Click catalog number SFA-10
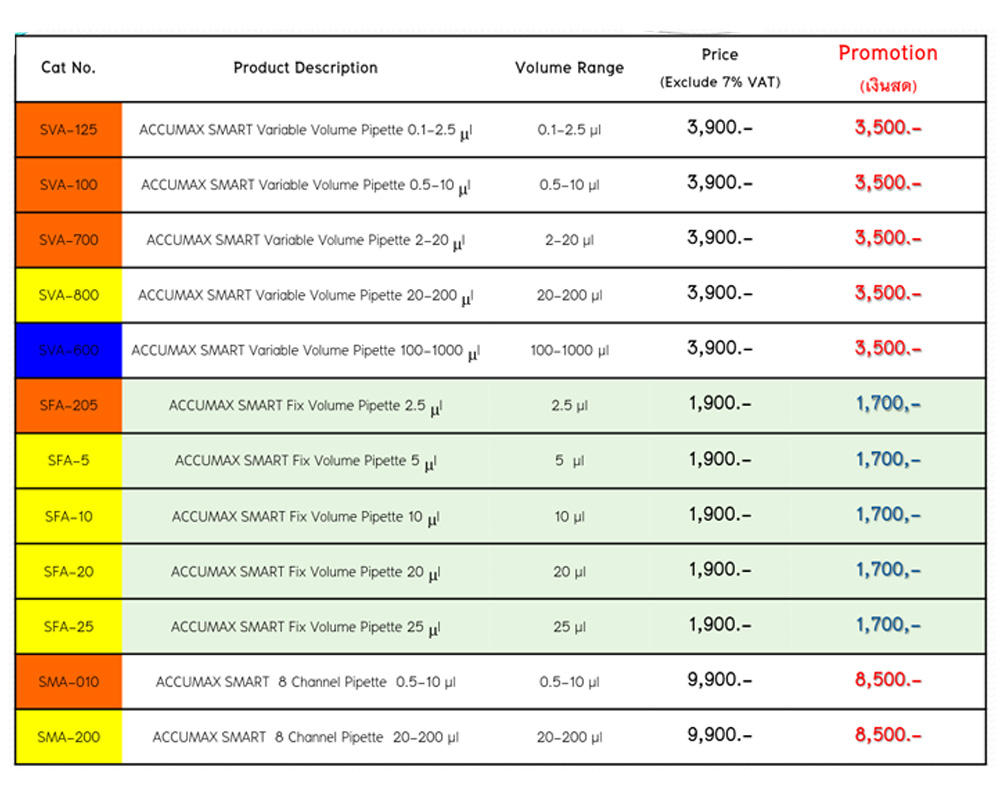Viewport: 1000px width, 800px height. tap(69, 516)
